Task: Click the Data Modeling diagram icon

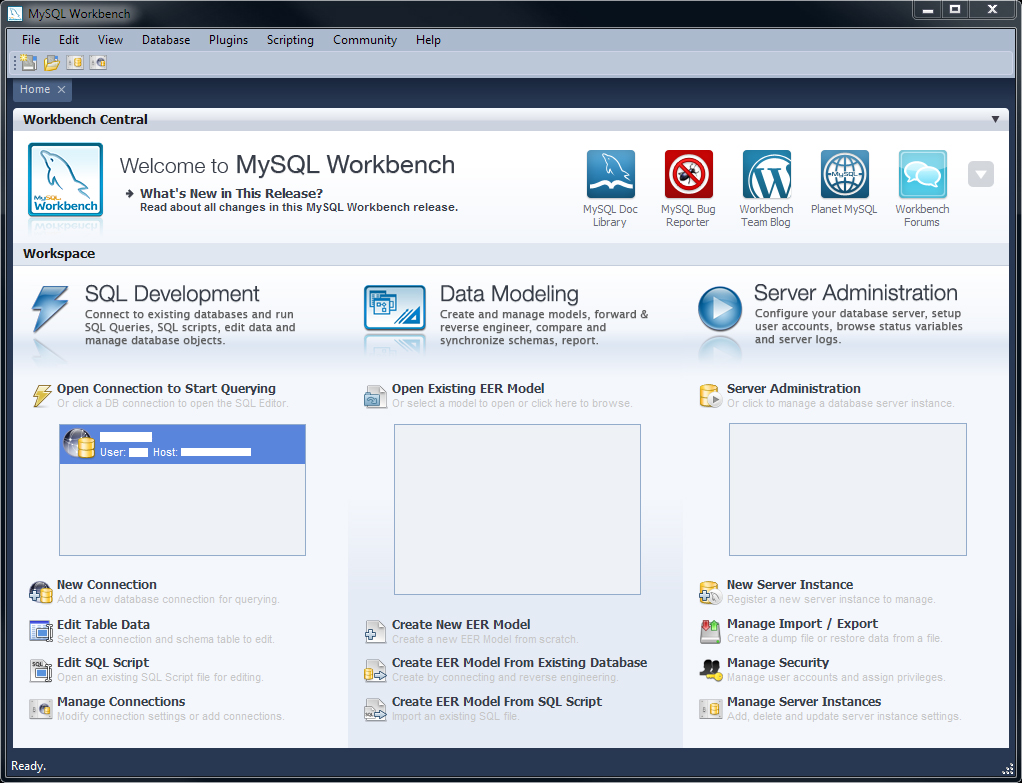Action: (394, 308)
